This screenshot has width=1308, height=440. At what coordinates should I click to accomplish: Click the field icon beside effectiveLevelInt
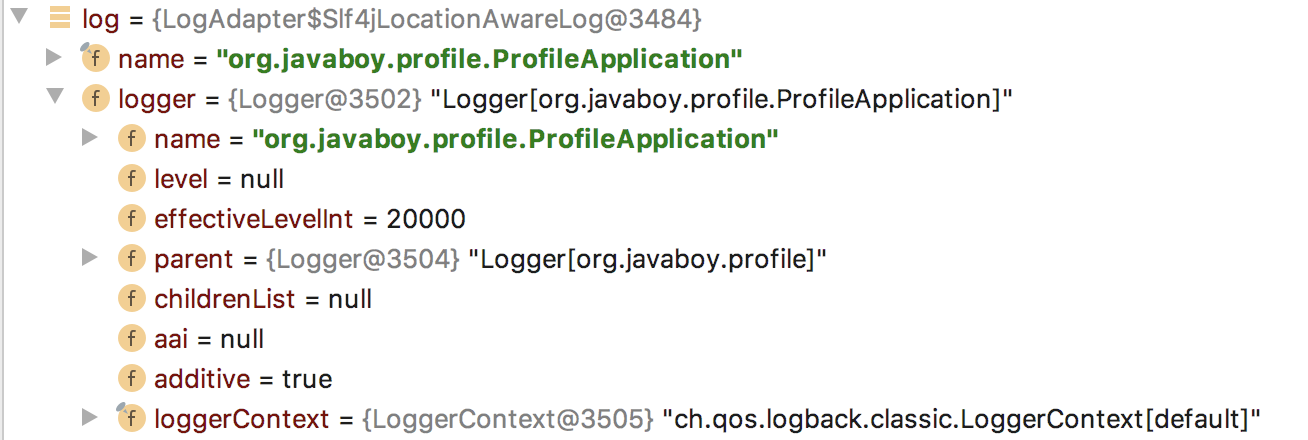[131, 219]
